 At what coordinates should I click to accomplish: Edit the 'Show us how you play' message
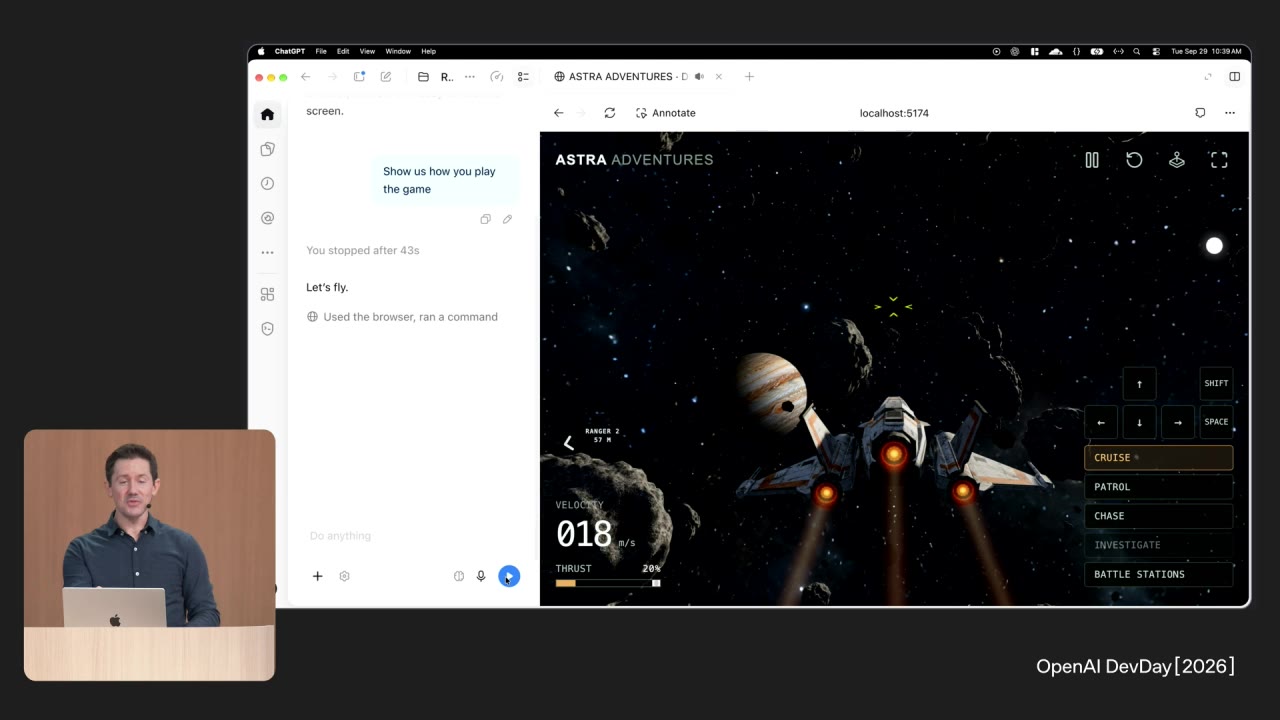click(x=507, y=219)
